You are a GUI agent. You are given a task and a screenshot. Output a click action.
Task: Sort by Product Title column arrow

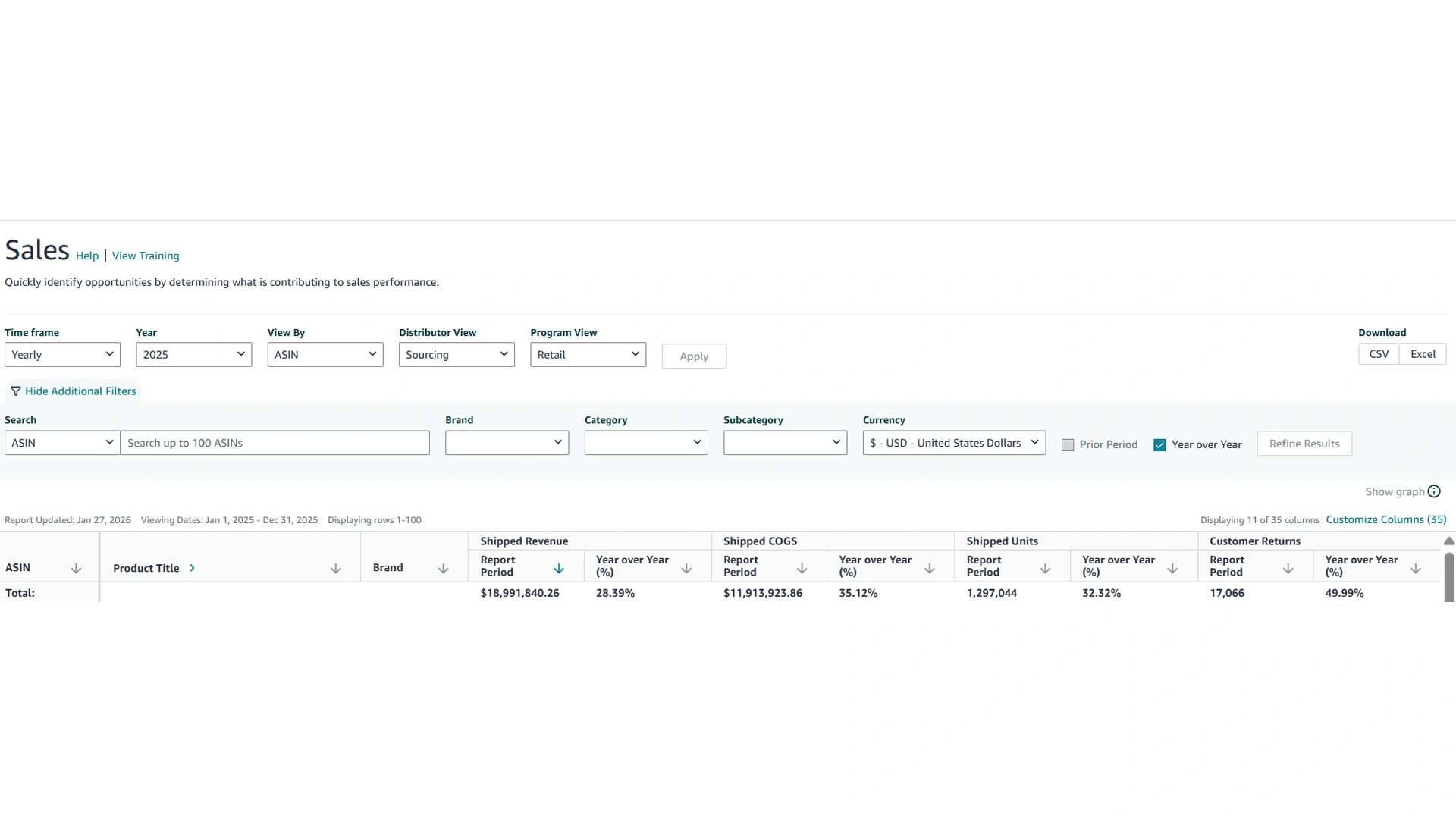(336, 569)
